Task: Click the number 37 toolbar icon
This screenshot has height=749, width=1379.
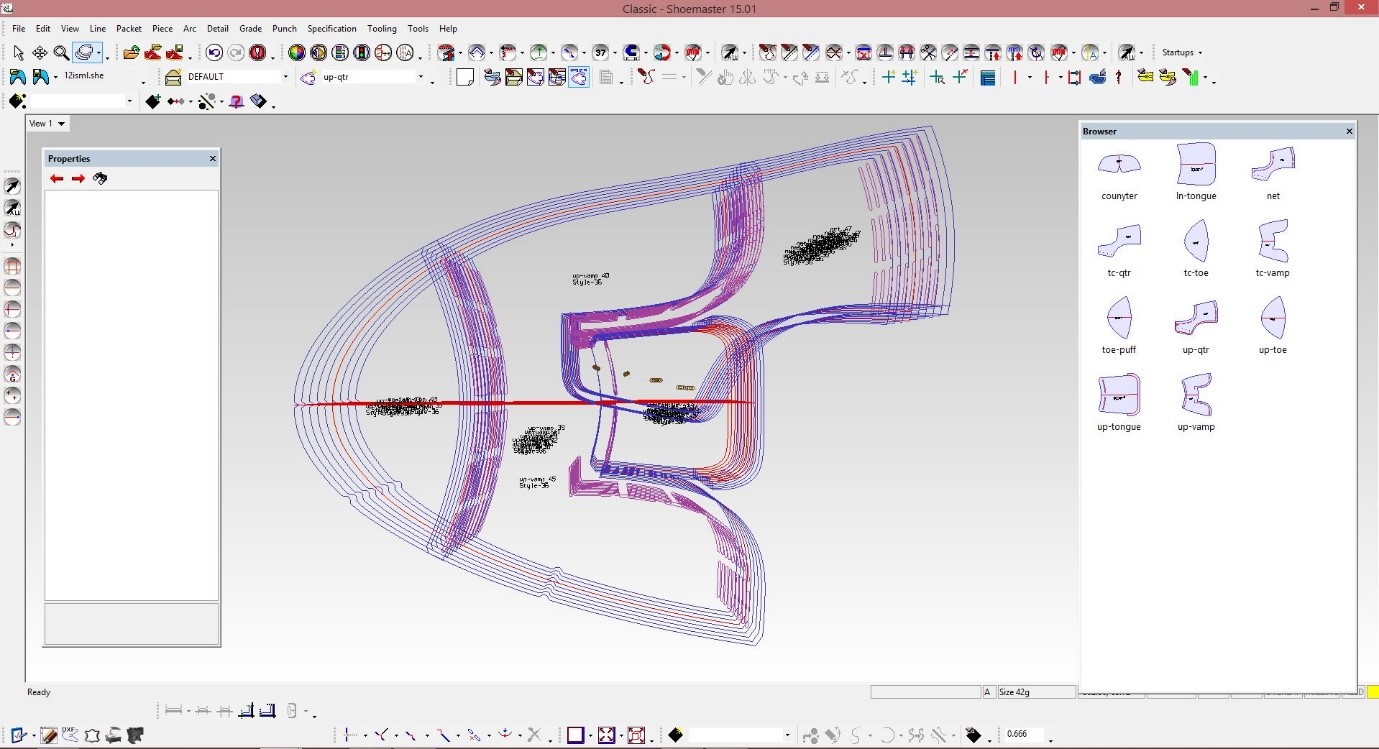Action: click(600, 52)
